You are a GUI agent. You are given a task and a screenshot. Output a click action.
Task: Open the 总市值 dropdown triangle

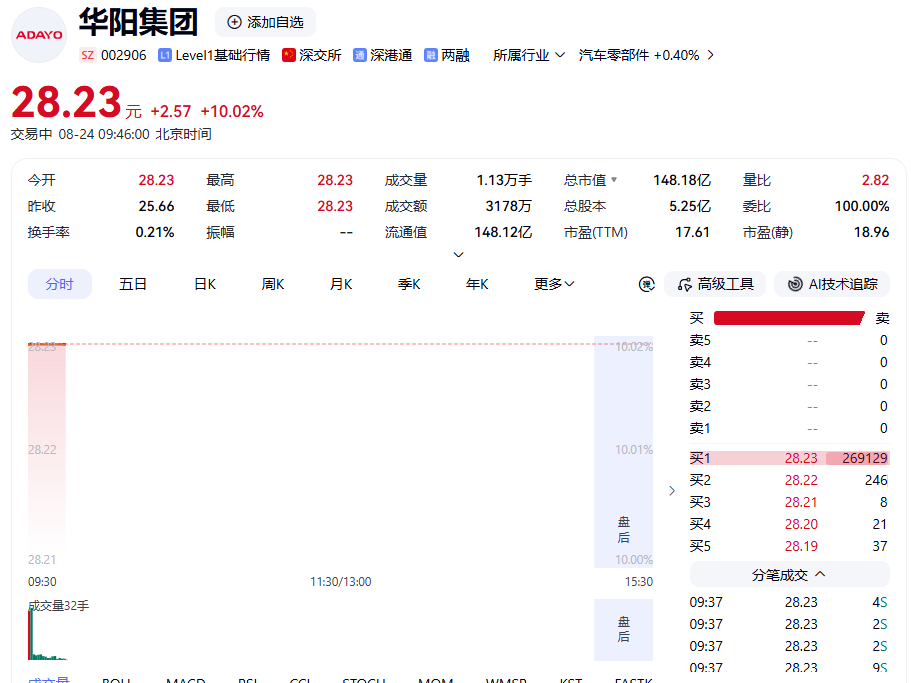(x=614, y=179)
